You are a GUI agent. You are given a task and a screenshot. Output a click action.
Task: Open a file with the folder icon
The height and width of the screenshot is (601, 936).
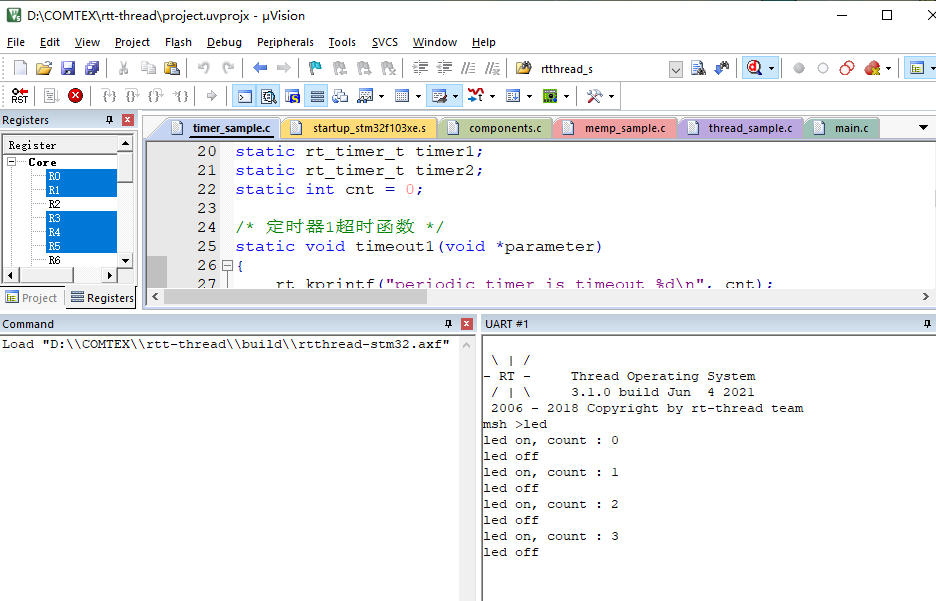pyautogui.click(x=44, y=68)
